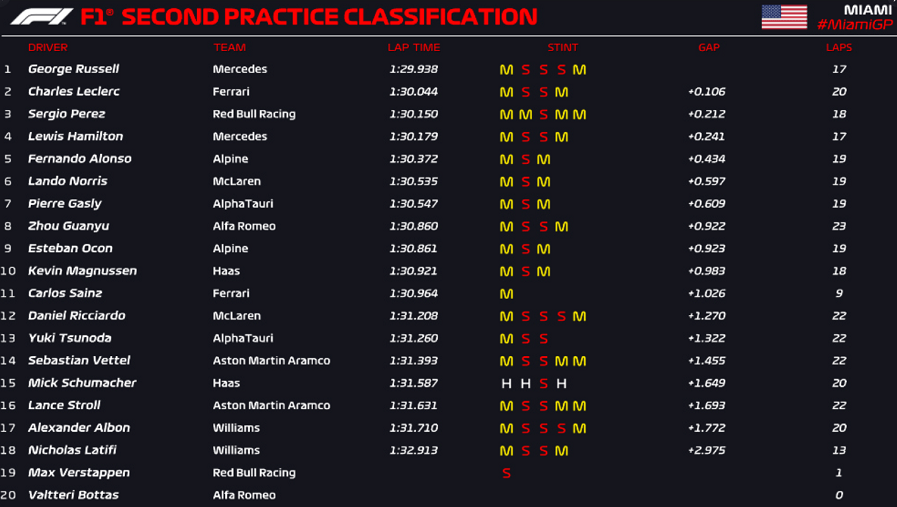Screen dimensions: 897x507
Task: Select the LAPS column header
Action: click(838, 48)
